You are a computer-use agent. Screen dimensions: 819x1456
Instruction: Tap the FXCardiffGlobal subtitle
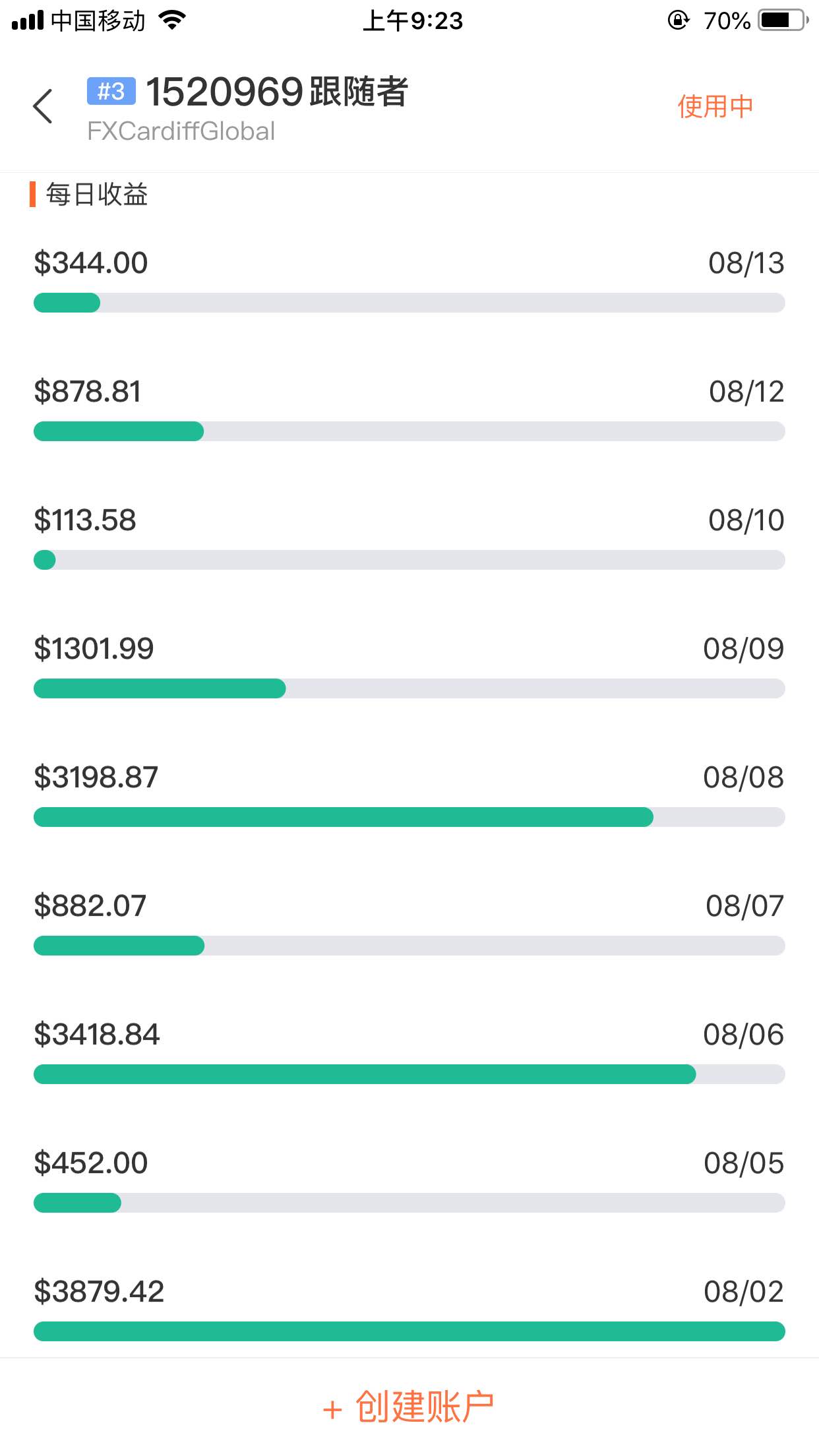pyautogui.click(x=181, y=131)
